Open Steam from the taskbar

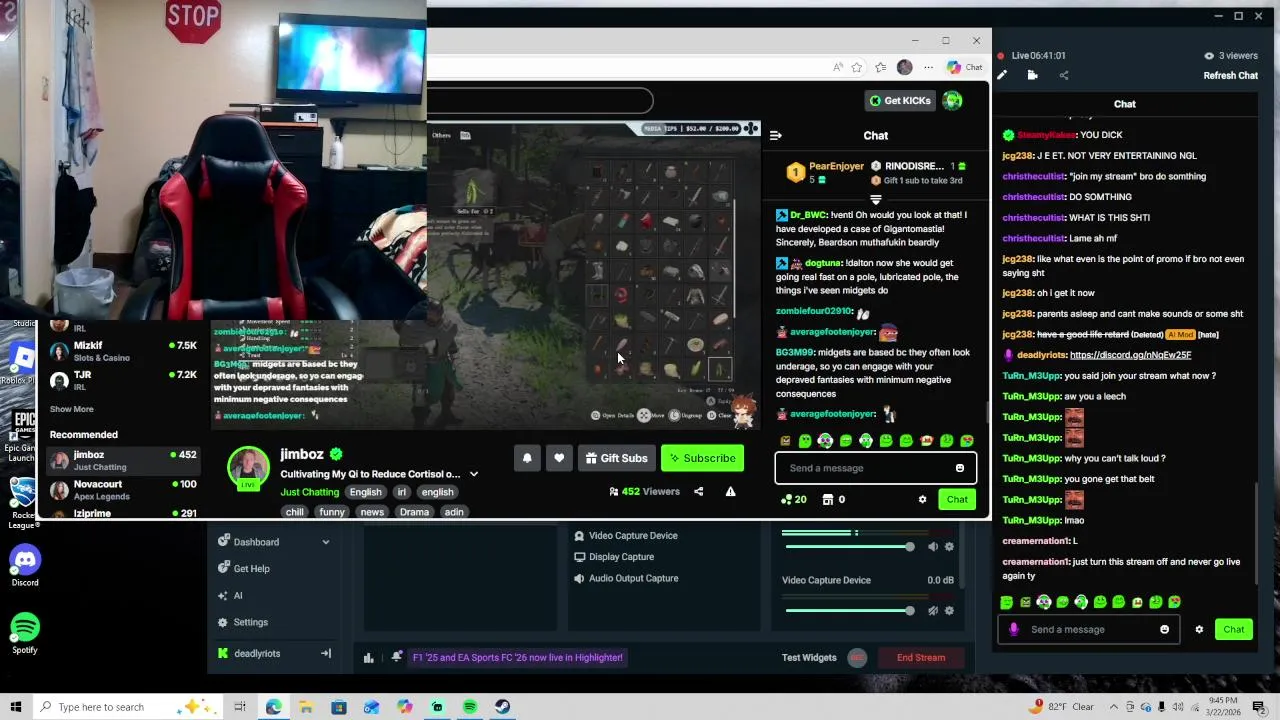502,707
